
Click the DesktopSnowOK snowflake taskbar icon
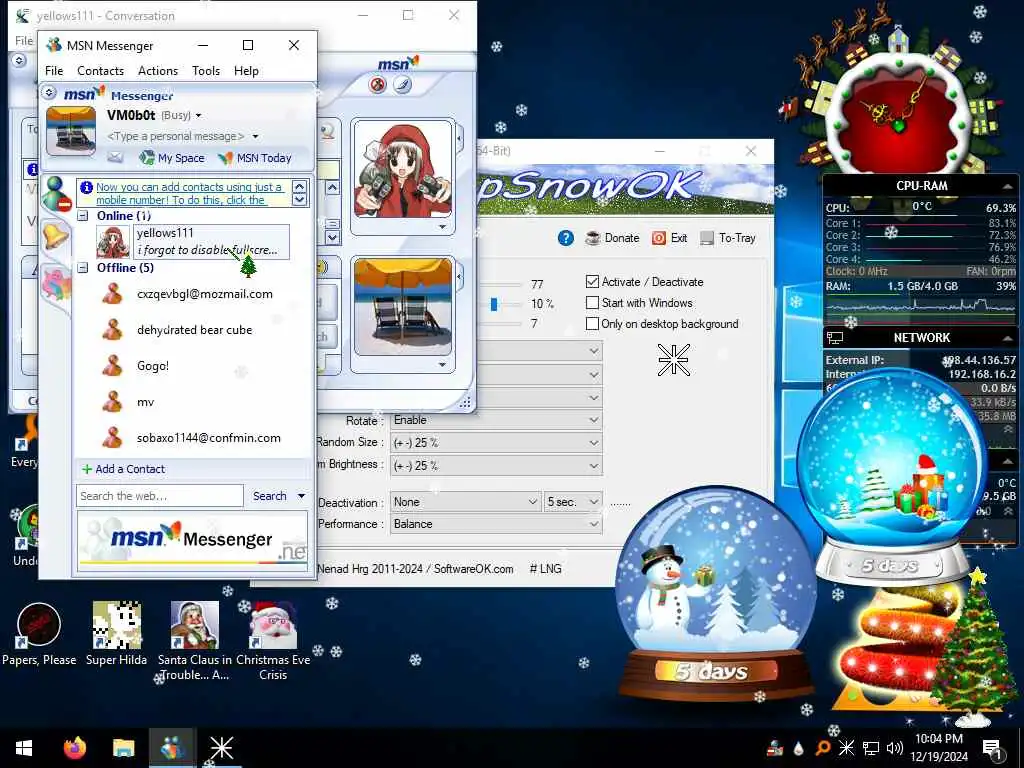221,748
